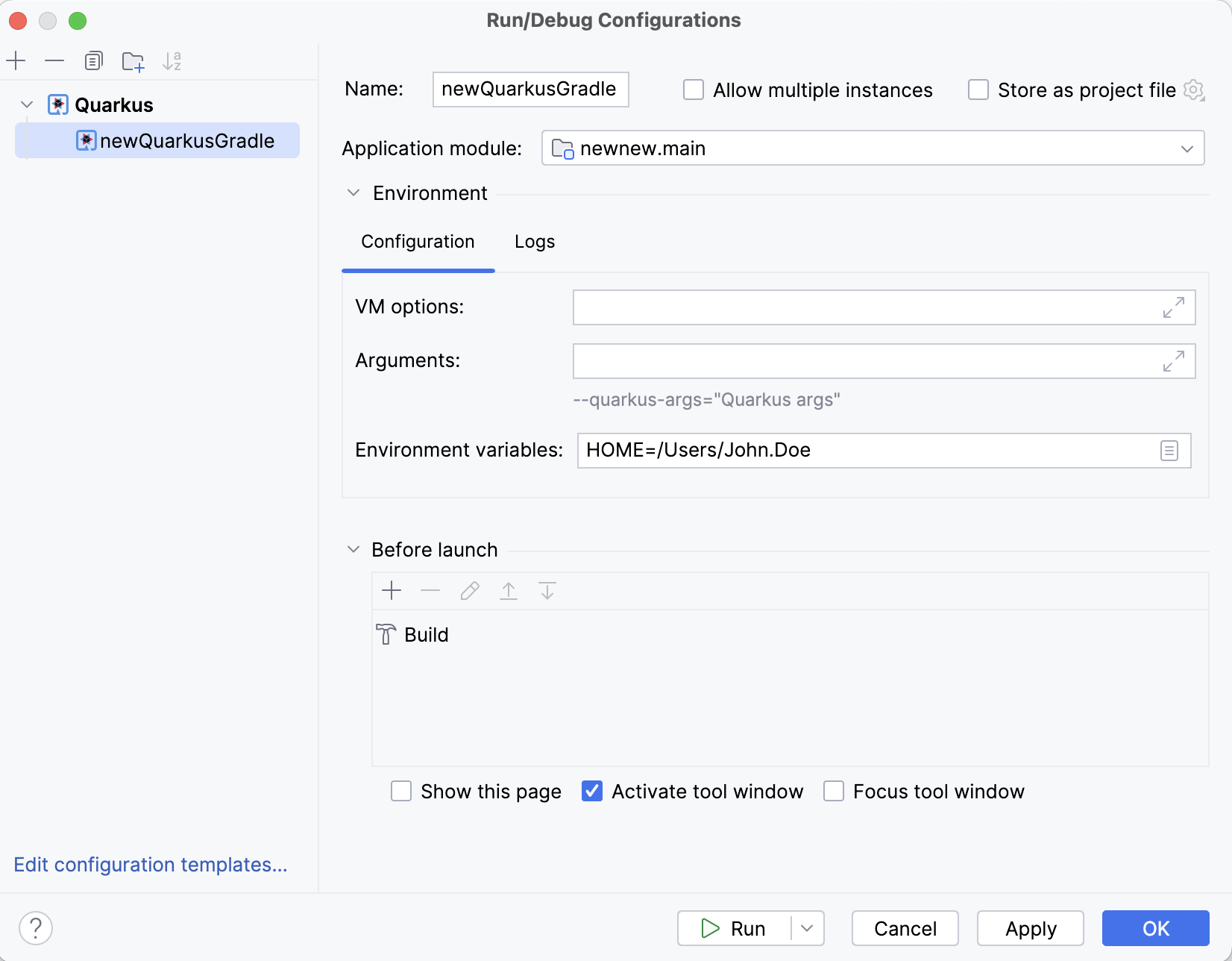Viewport: 1232px width, 961px height.
Task: Open the Run button dropdown arrow
Action: tap(808, 928)
